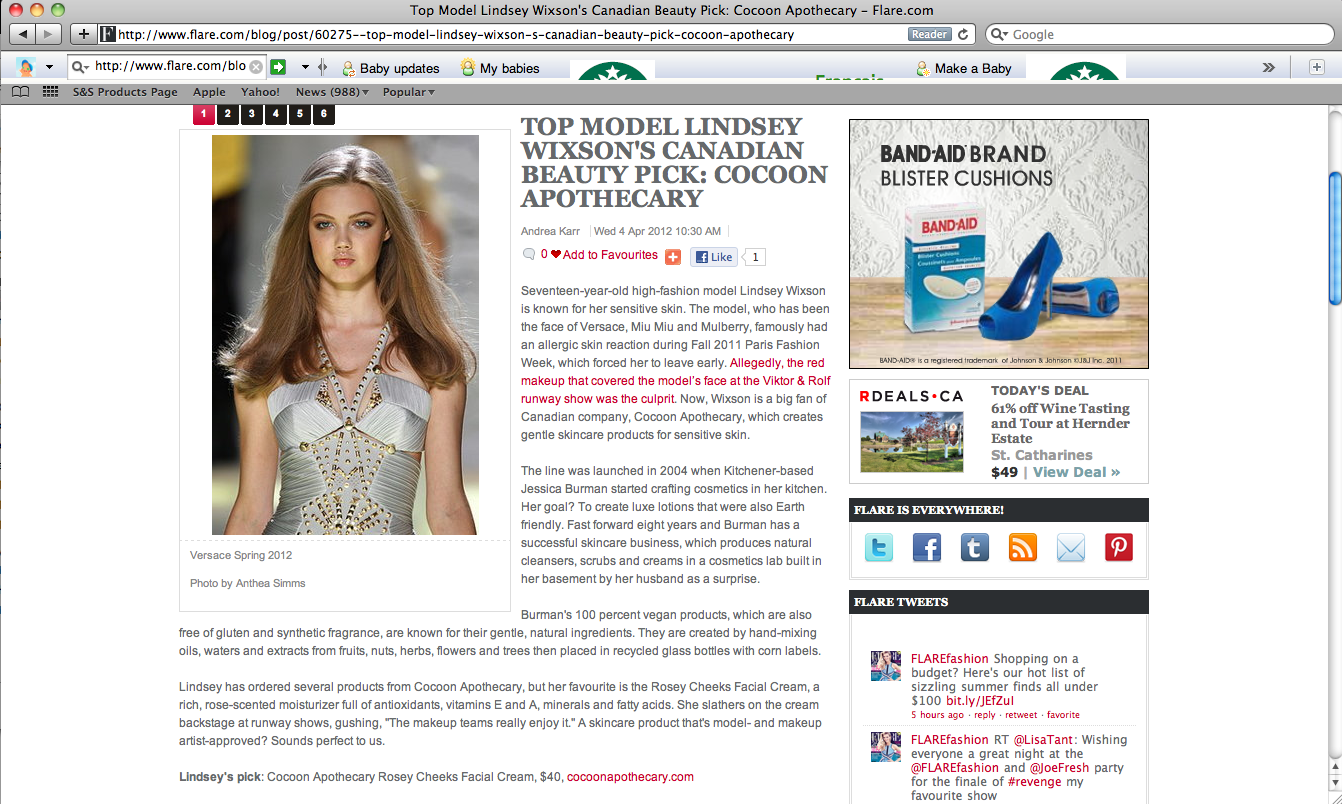Show more toolbar items via double chevron
1342x804 pixels.
[x=1268, y=68]
